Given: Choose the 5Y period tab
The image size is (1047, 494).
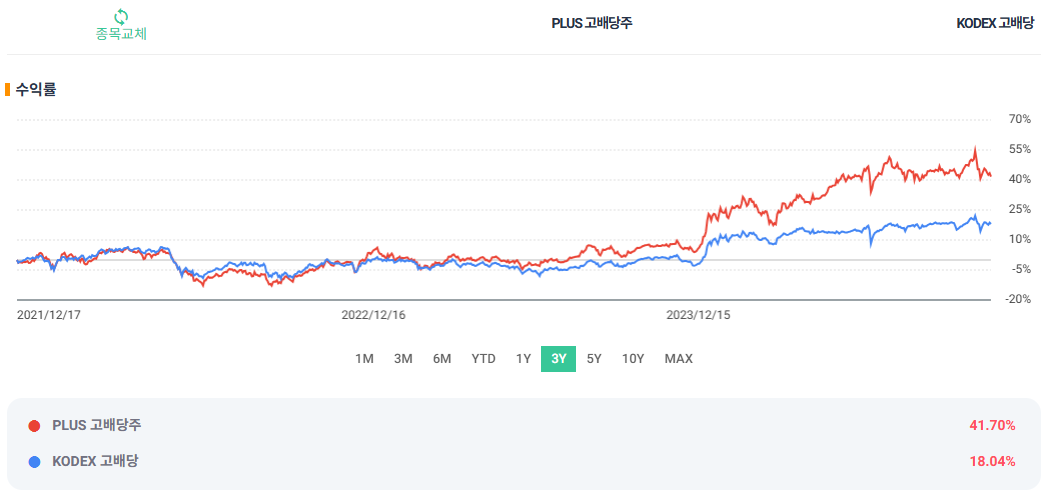Looking at the screenshot, I should (x=594, y=358).
